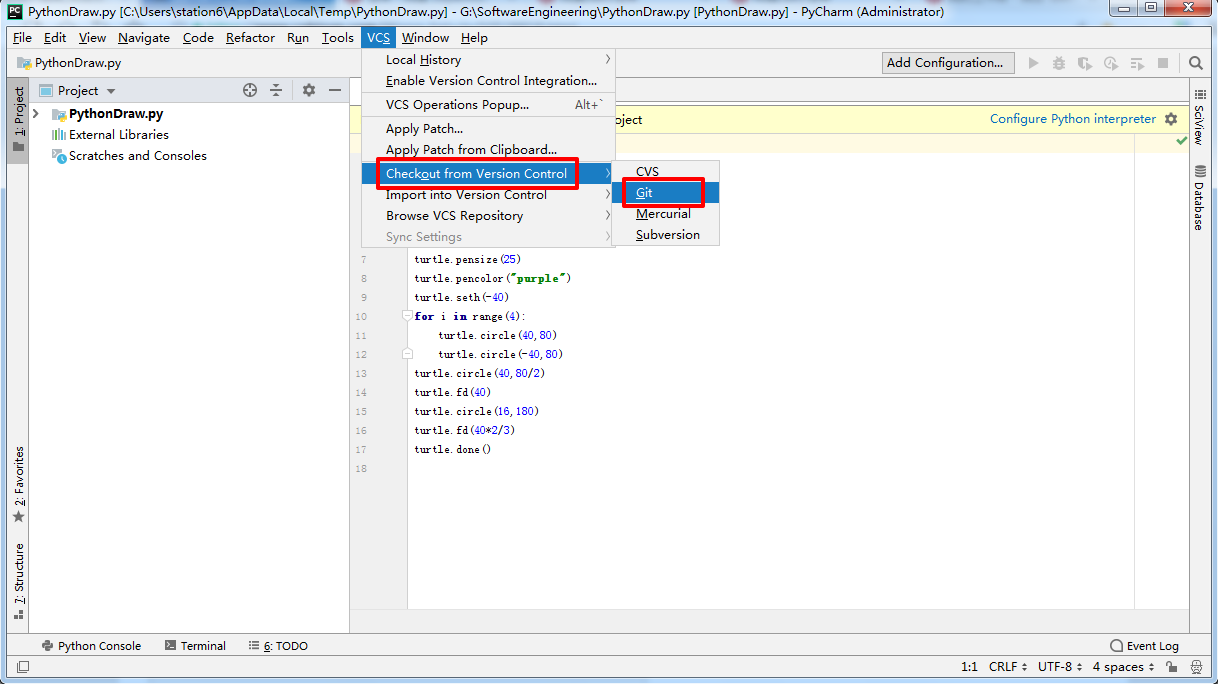Viewport: 1218px width, 684px height.
Task: Open the File menu
Action: point(22,38)
